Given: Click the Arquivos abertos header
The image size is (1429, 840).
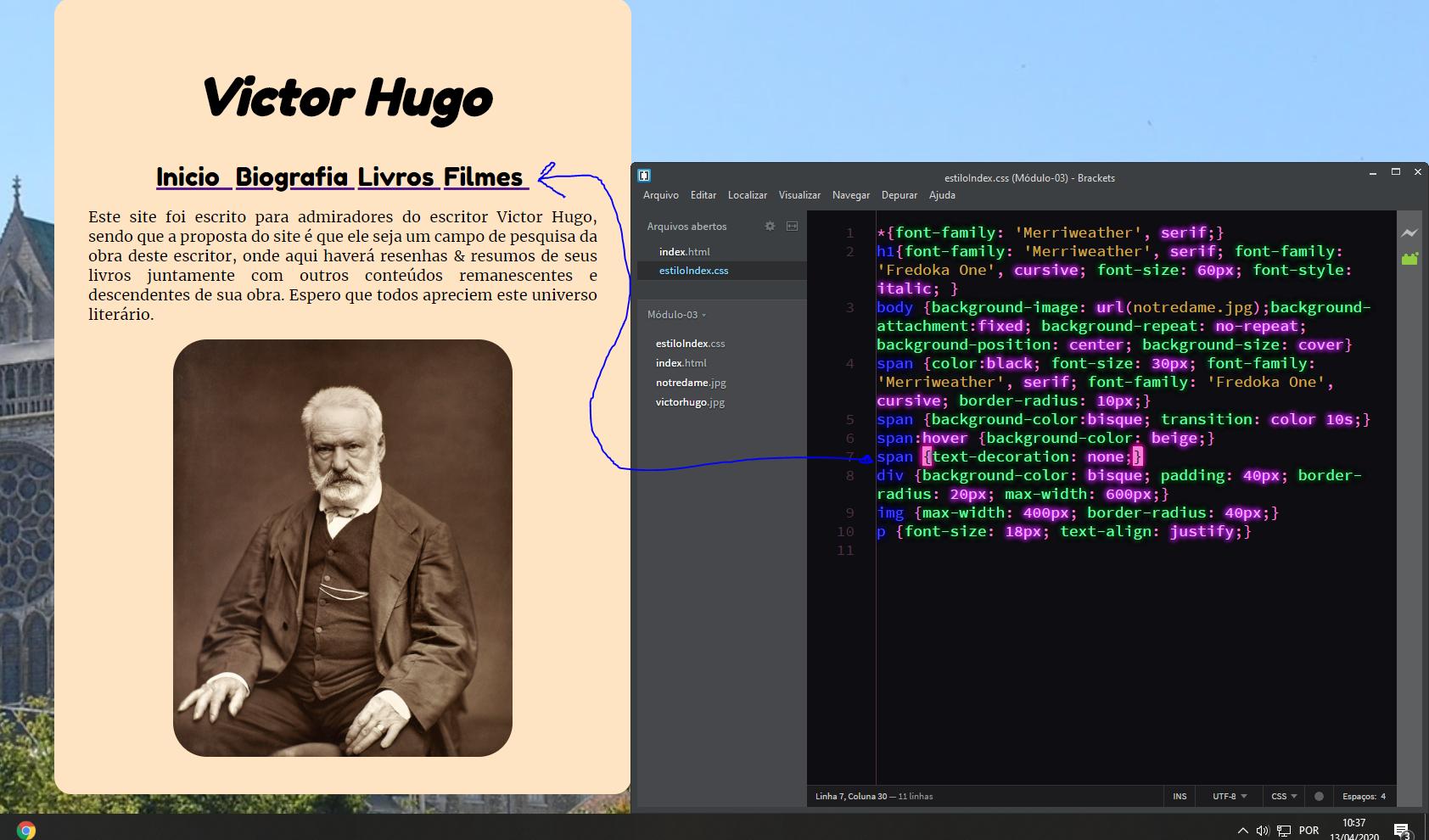Looking at the screenshot, I should tap(686, 227).
